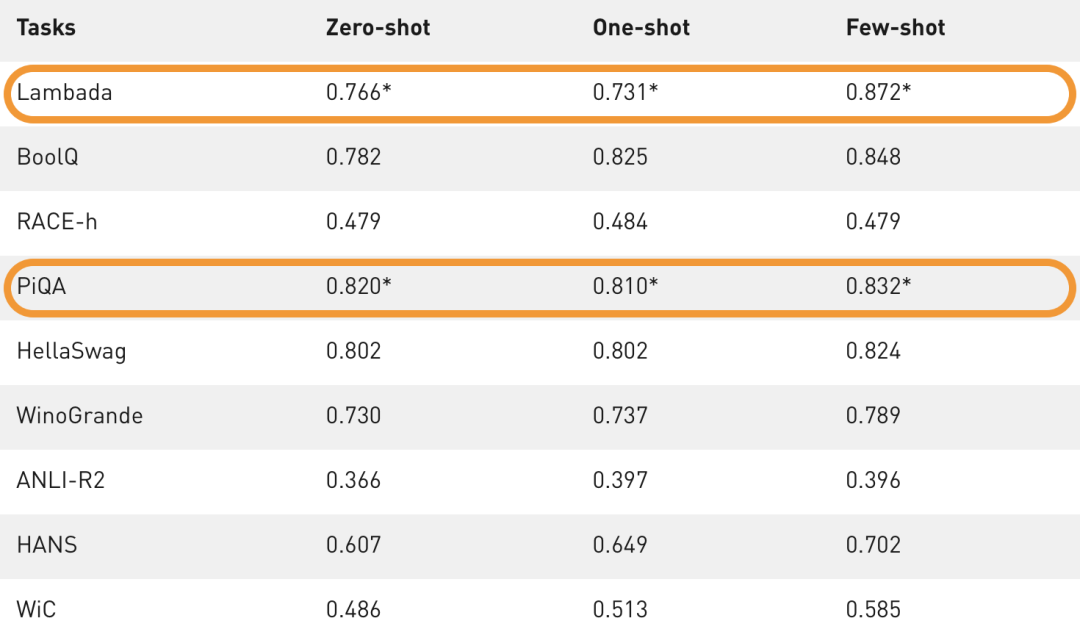The width and height of the screenshot is (1080, 632).
Task: Click the HellaSwag task name
Action: point(71,351)
